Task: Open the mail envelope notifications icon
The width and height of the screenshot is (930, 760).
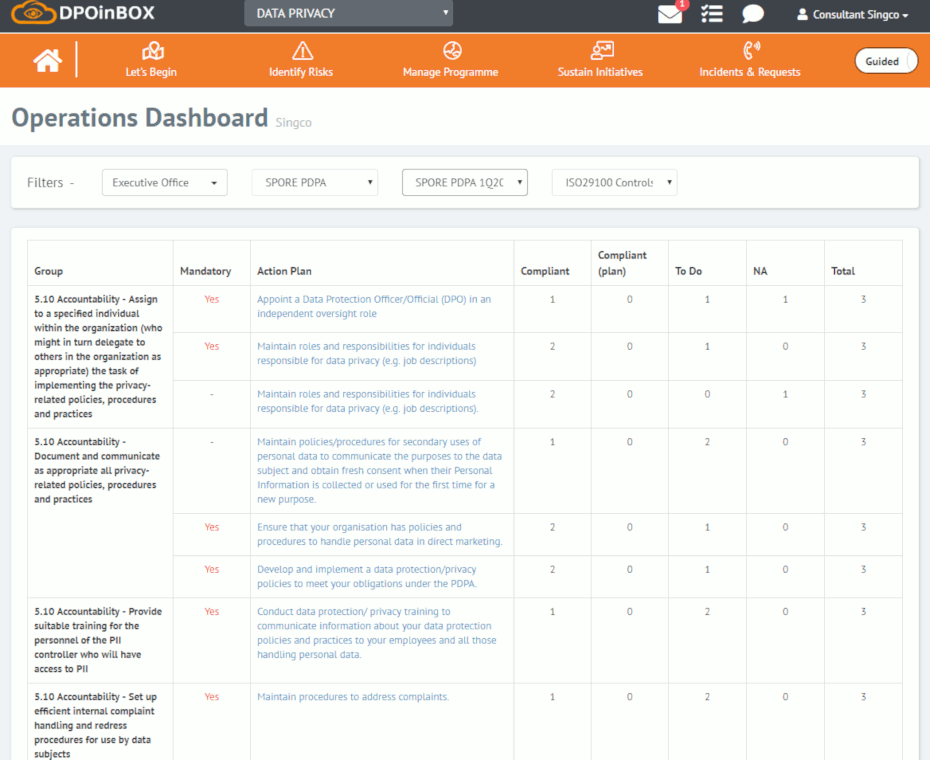Action: pos(670,14)
